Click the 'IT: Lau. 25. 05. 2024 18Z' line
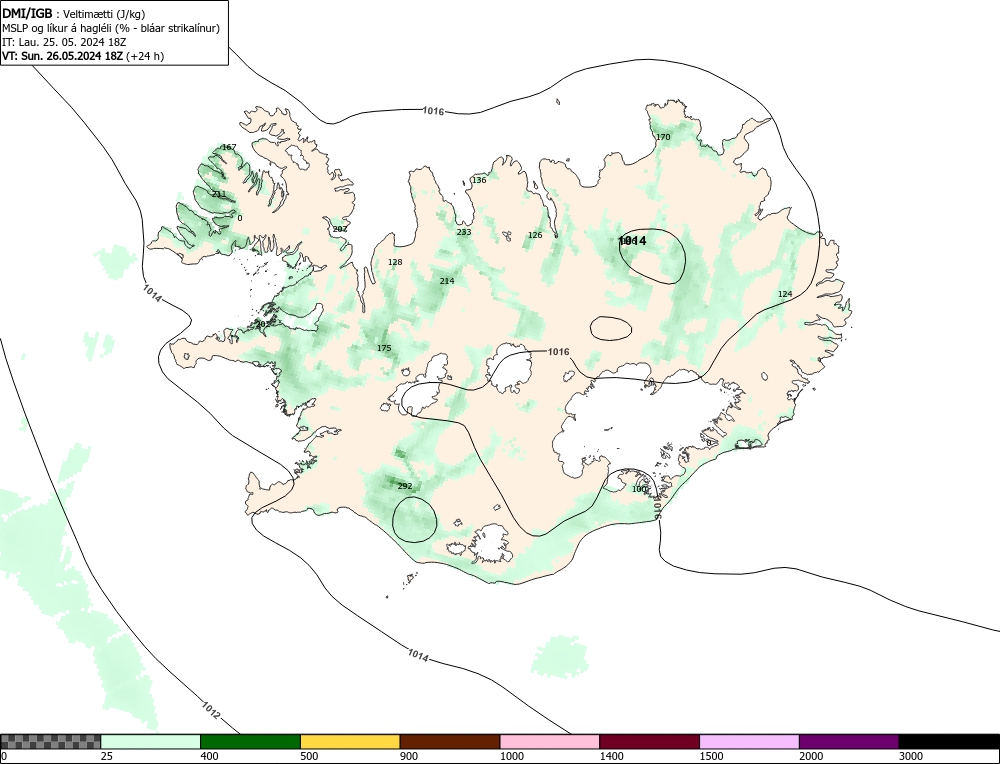 [64, 42]
